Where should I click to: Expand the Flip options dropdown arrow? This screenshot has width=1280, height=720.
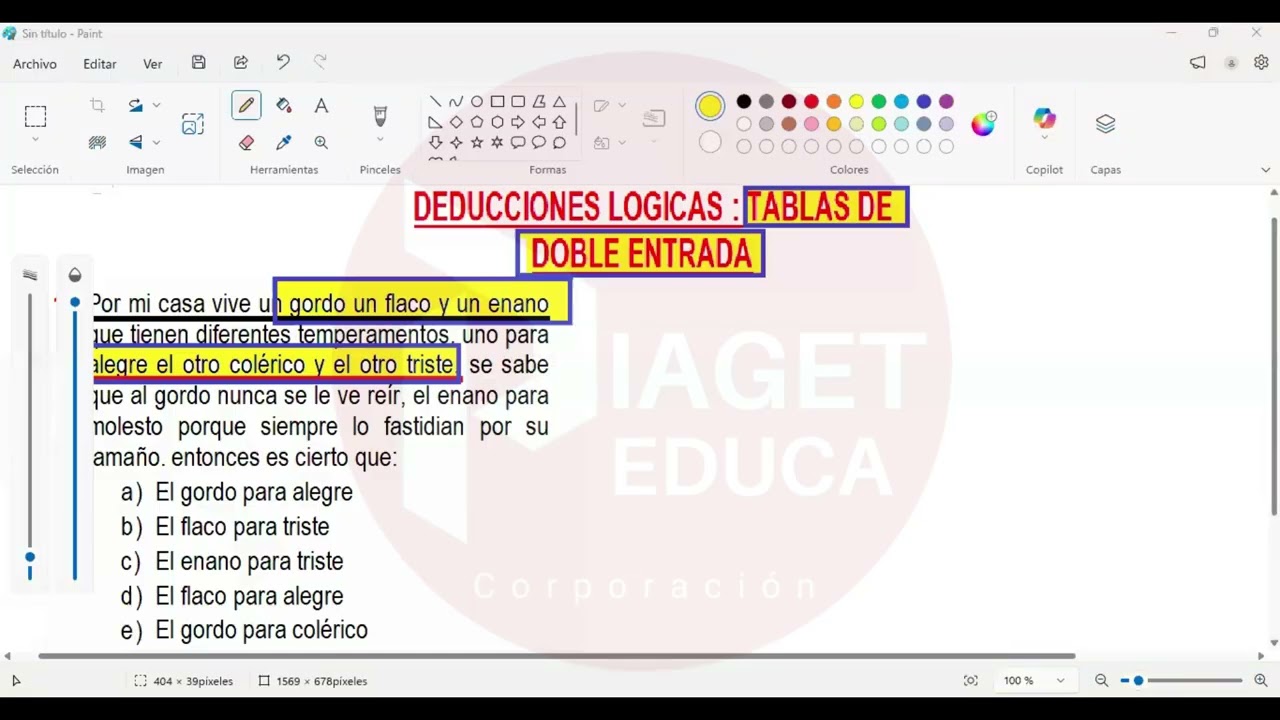point(156,142)
